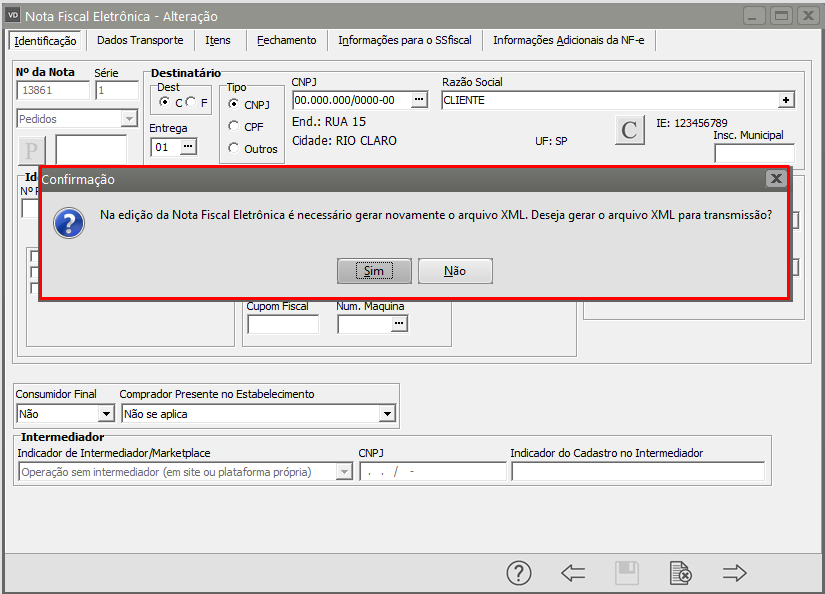Expand the Consumidor Final dropdown
Viewport: 825px width, 594px height.
(106, 414)
